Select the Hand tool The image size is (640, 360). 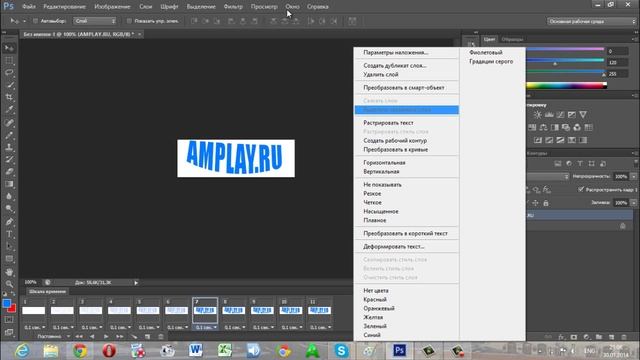pos(9,272)
